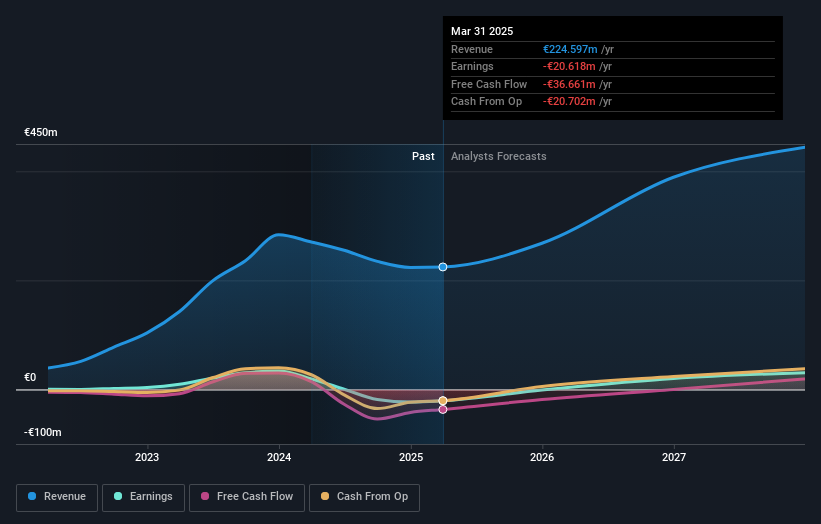Image resolution: width=821 pixels, height=524 pixels.
Task: Select the 2026 x-axis label
Action: (x=542, y=457)
